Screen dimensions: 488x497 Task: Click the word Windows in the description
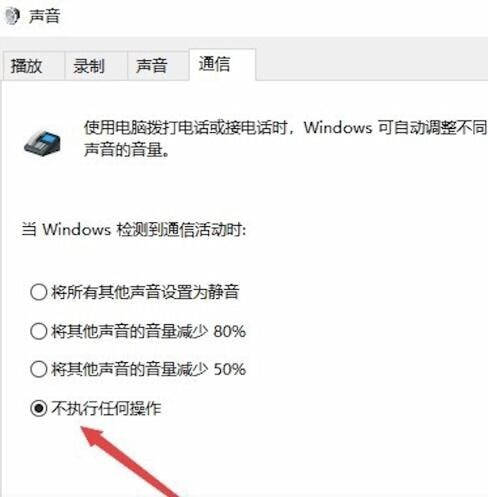338,128
